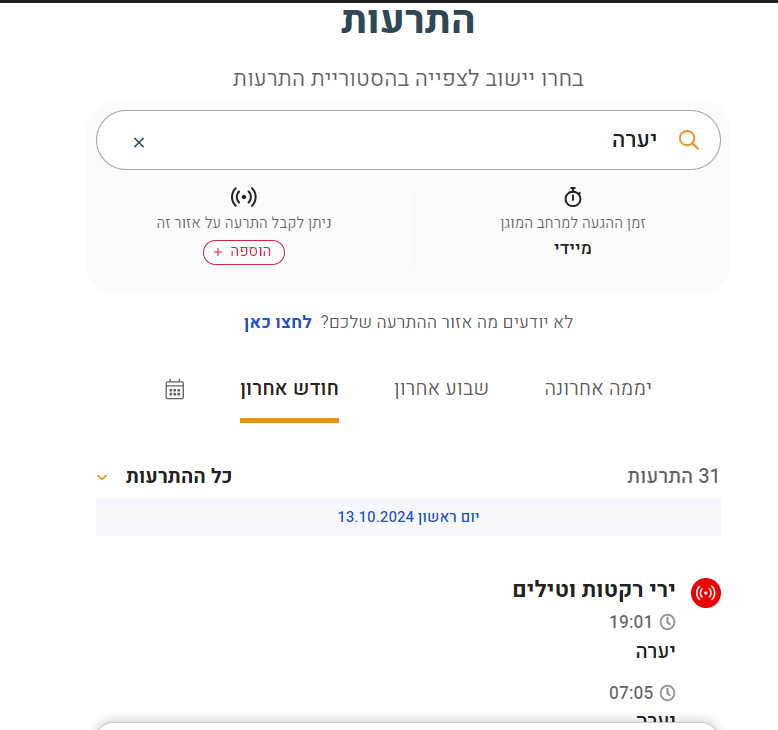The image size is (778, 730).
Task: Click the orange search magnifier icon
Action: (x=688, y=140)
